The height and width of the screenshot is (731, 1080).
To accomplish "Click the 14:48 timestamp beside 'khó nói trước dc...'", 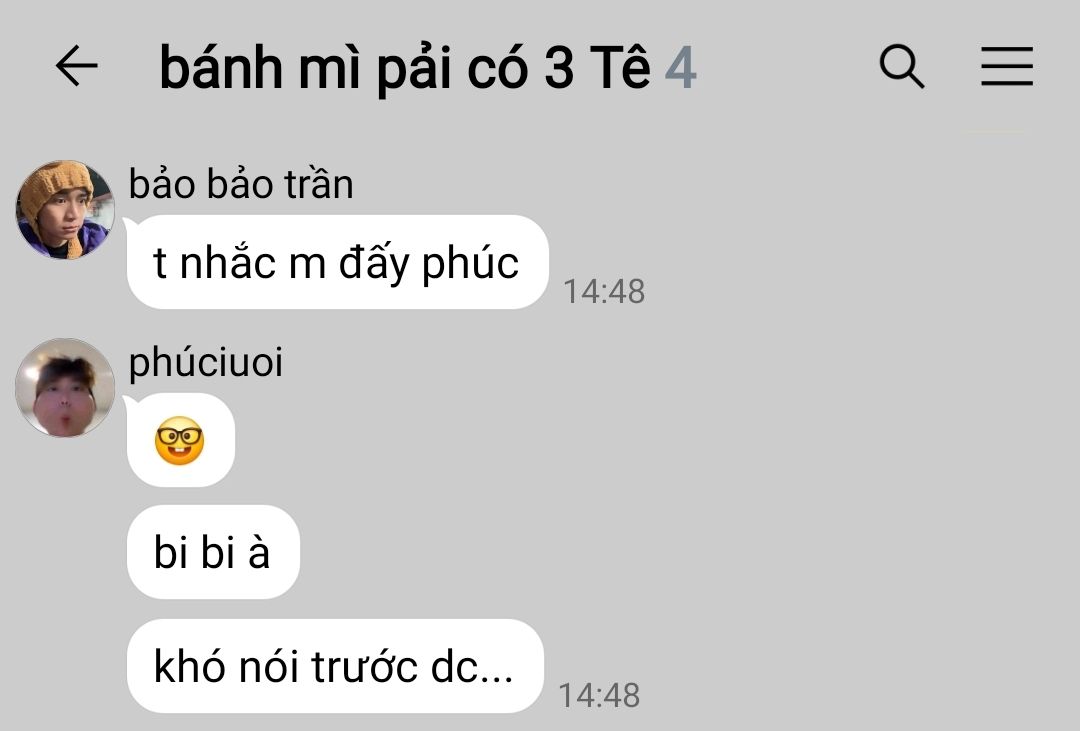I will (x=599, y=695).
